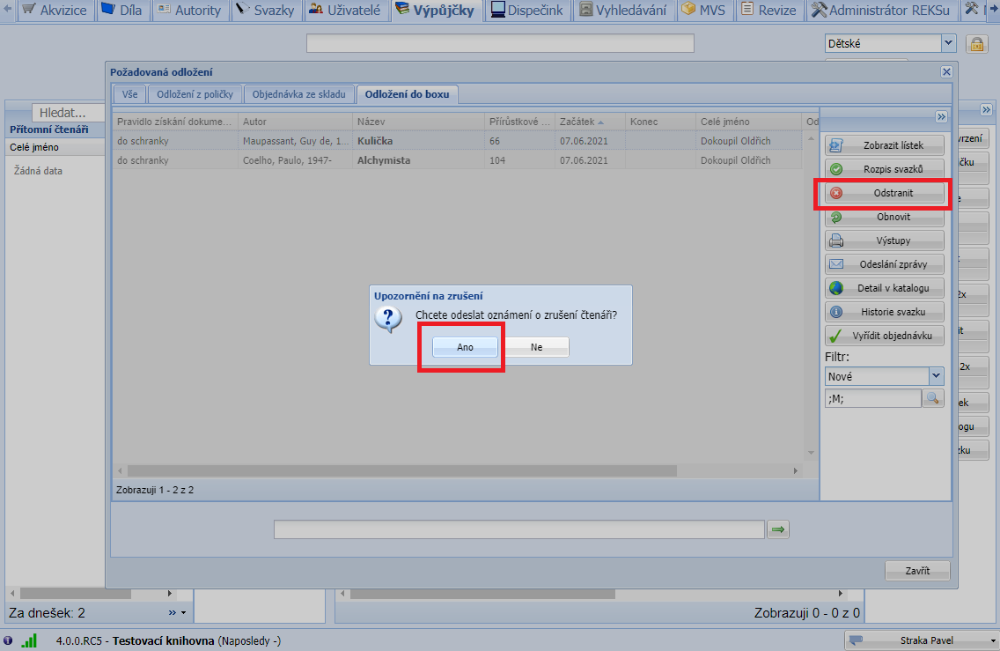Click the Odstranit red remove button

point(884,193)
